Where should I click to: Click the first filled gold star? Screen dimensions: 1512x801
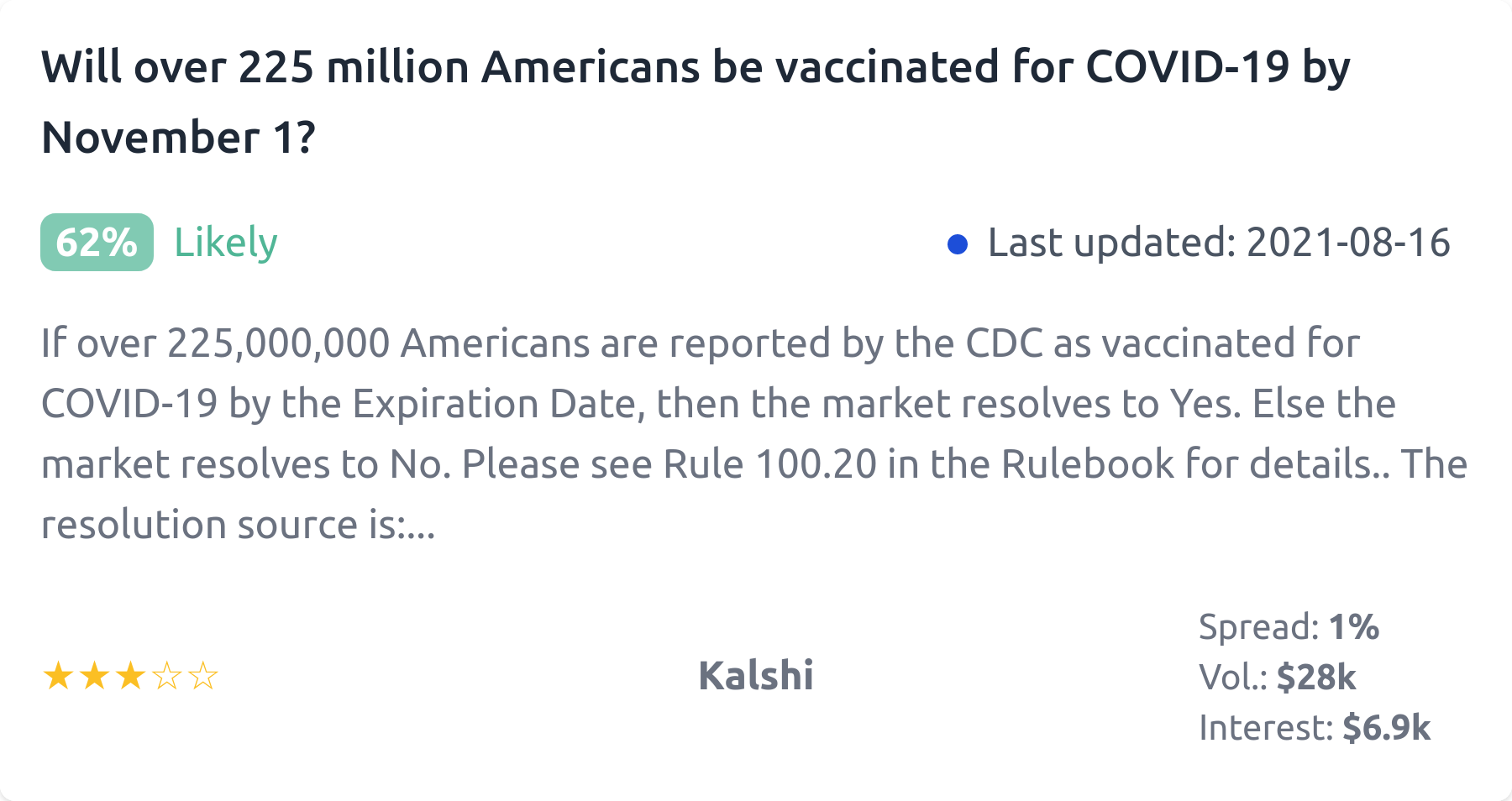pyautogui.click(x=58, y=676)
